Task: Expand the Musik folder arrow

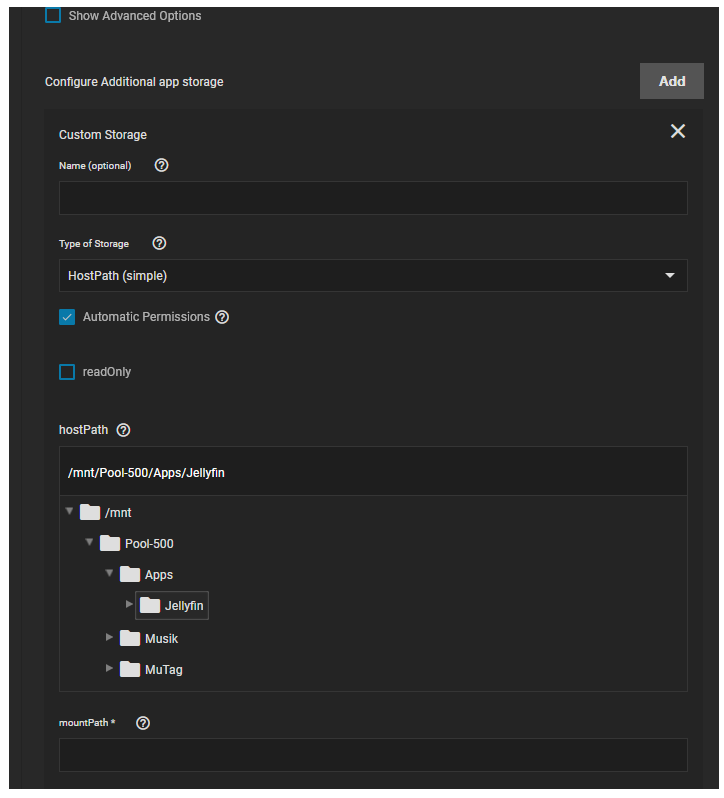Action: [109, 637]
